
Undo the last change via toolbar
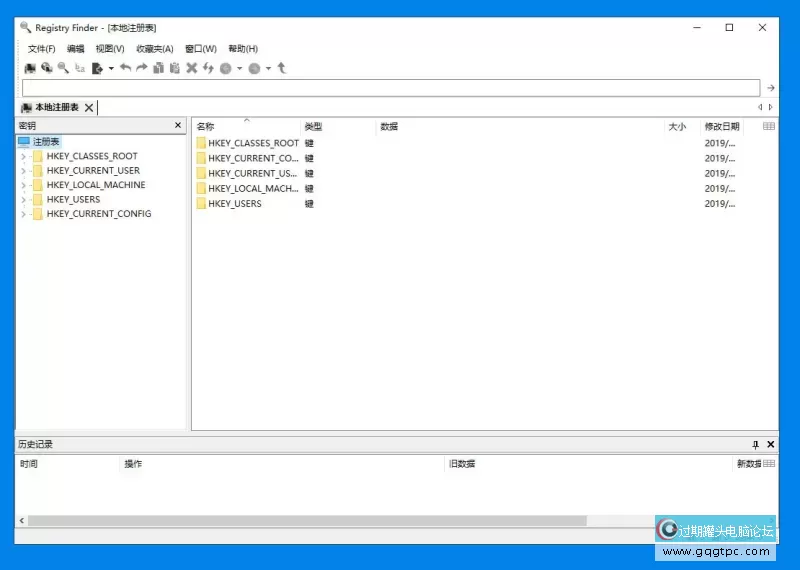(x=126, y=68)
